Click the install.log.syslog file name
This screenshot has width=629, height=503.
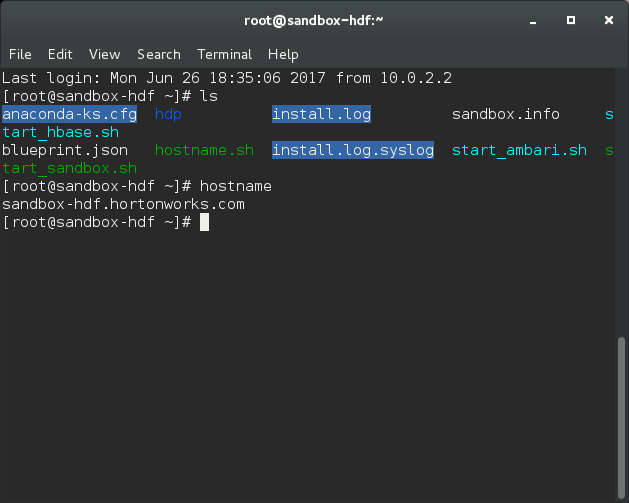coord(353,151)
